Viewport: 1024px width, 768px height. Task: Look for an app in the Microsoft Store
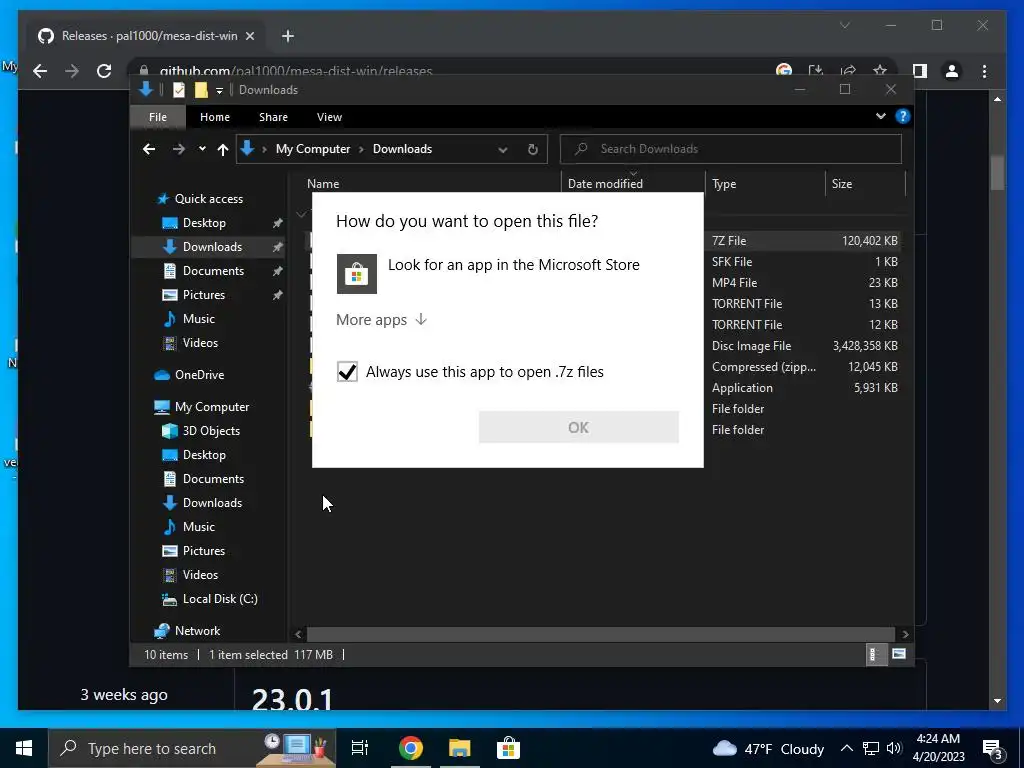coord(488,273)
